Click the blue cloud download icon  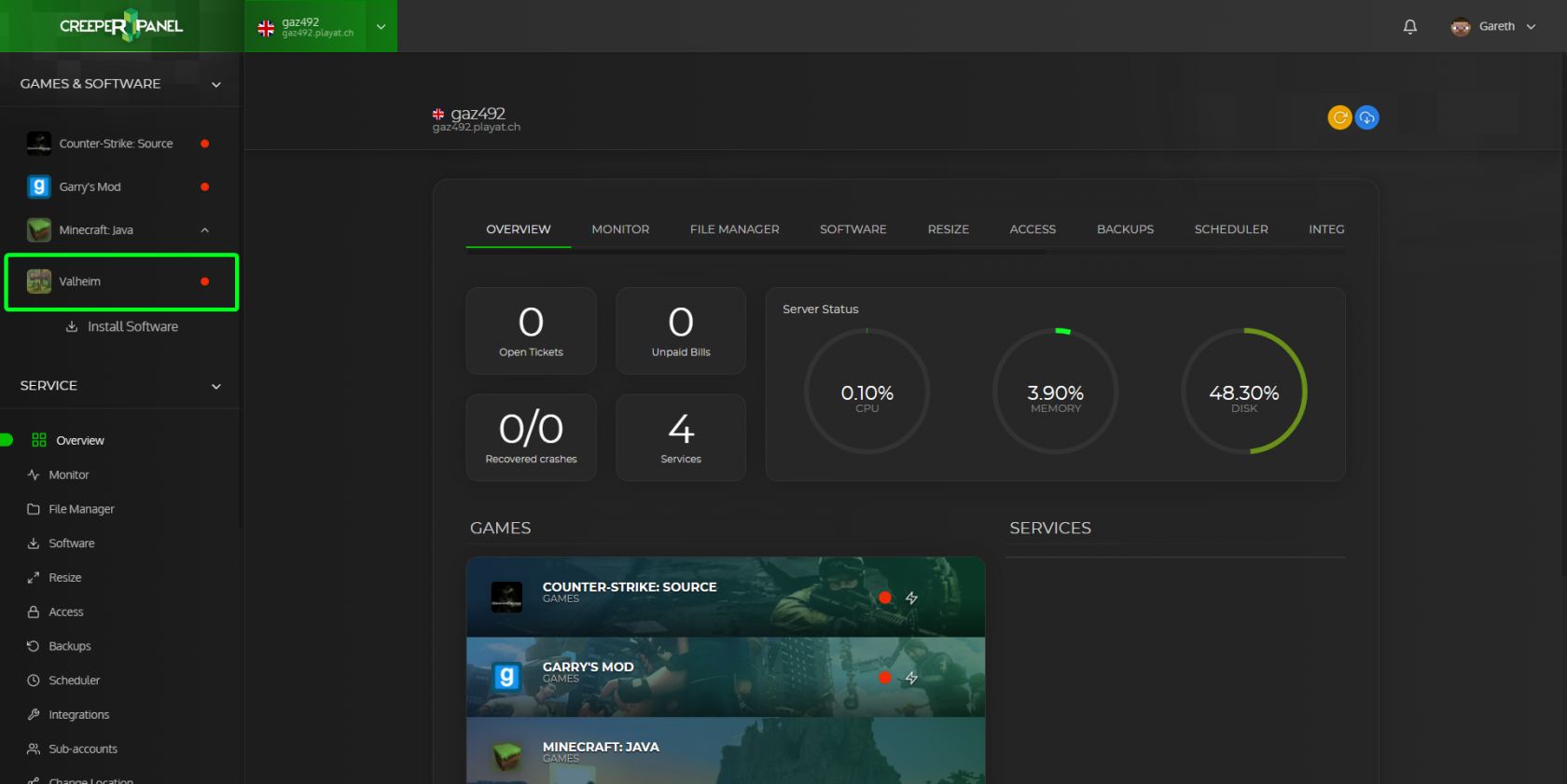pyautogui.click(x=1366, y=117)
